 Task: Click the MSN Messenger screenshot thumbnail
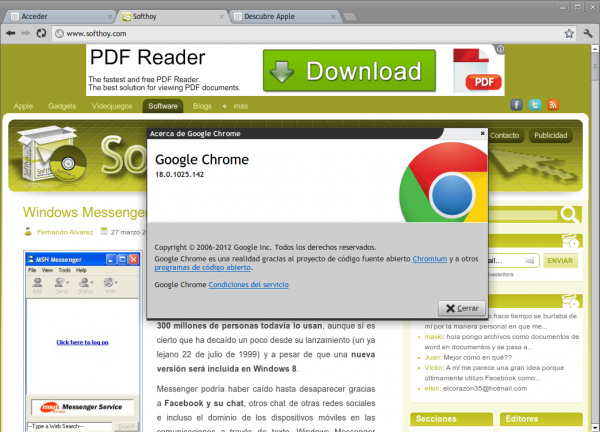83,341
